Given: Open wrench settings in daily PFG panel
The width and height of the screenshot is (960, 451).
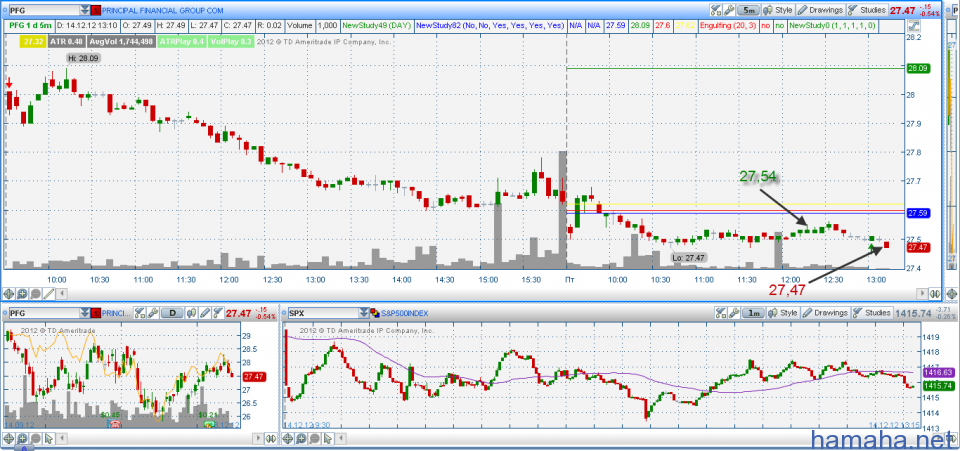Looking at the screenshot, I should [x=153, y=313].
